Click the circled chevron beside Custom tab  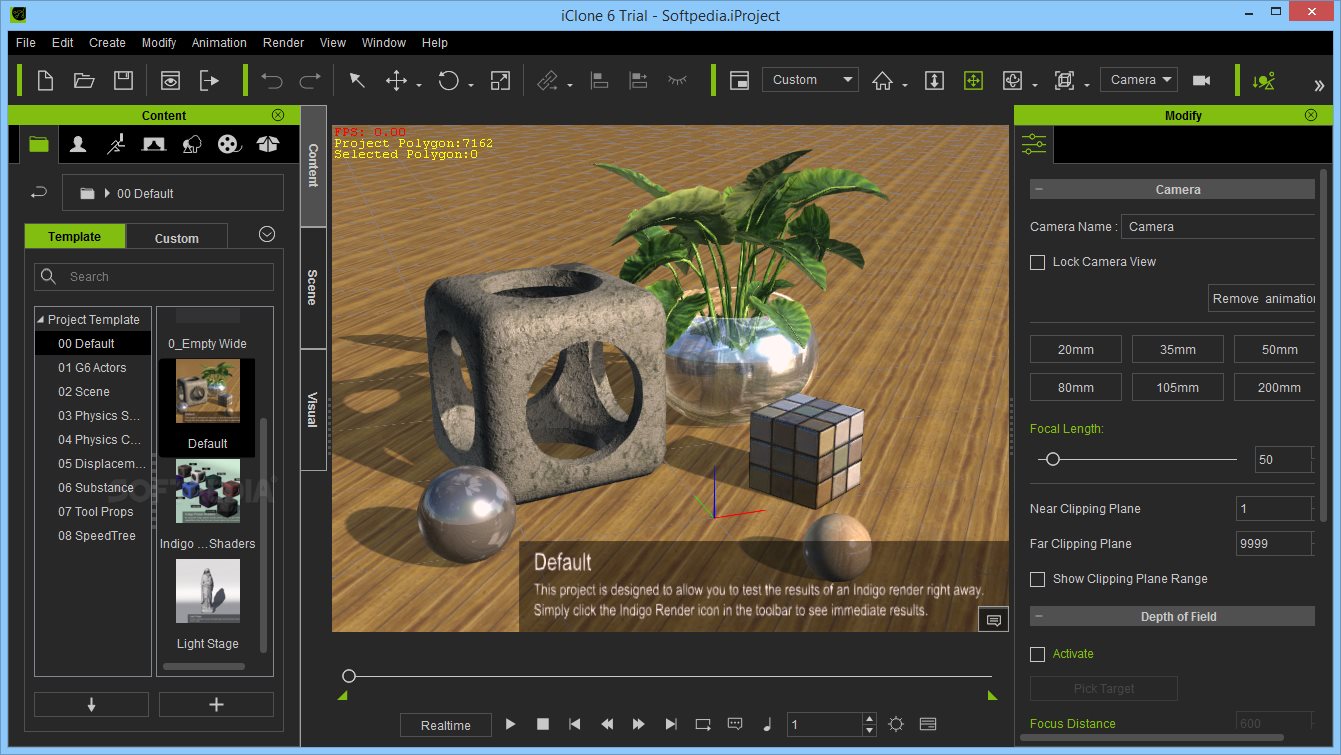(x=267, y=234)
